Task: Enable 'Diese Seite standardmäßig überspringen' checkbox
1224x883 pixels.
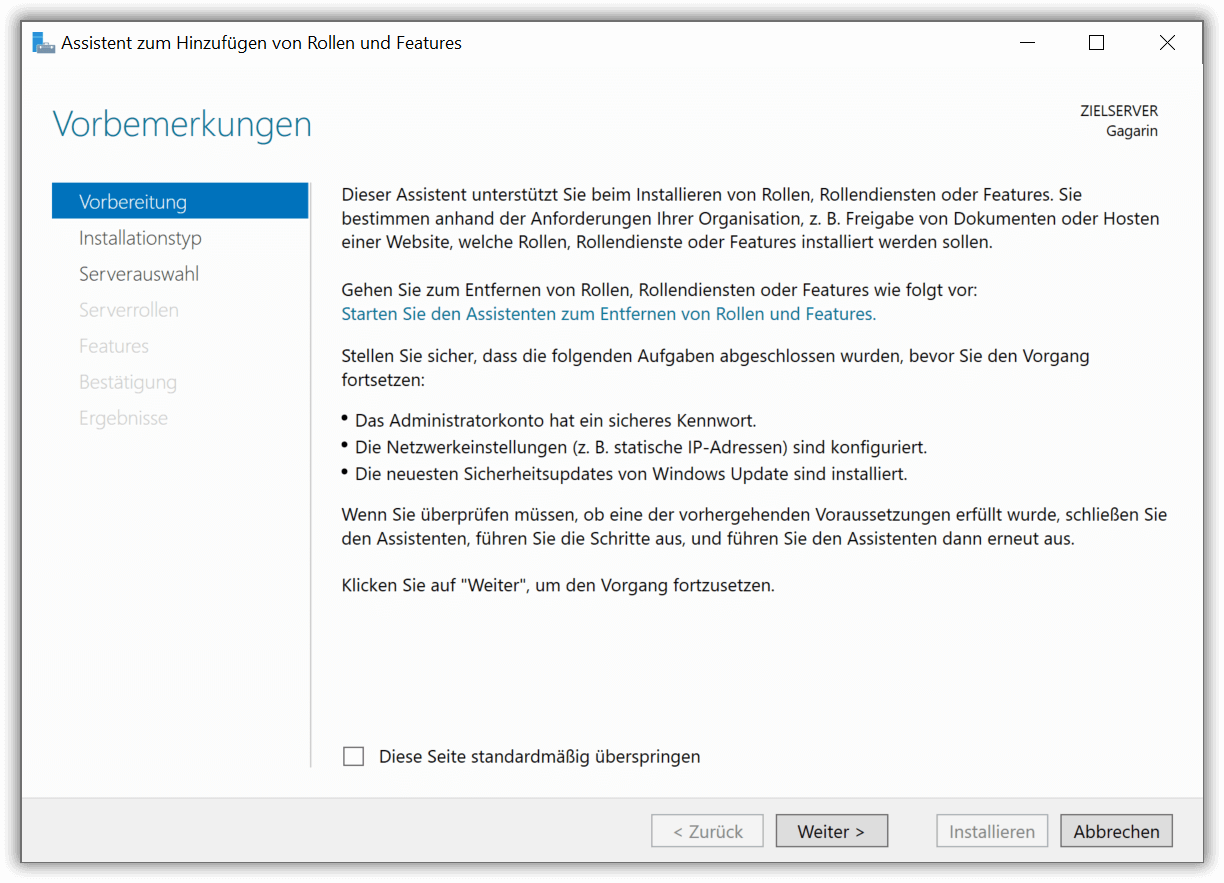Action: pyautogui.click(x=353, y=757)
